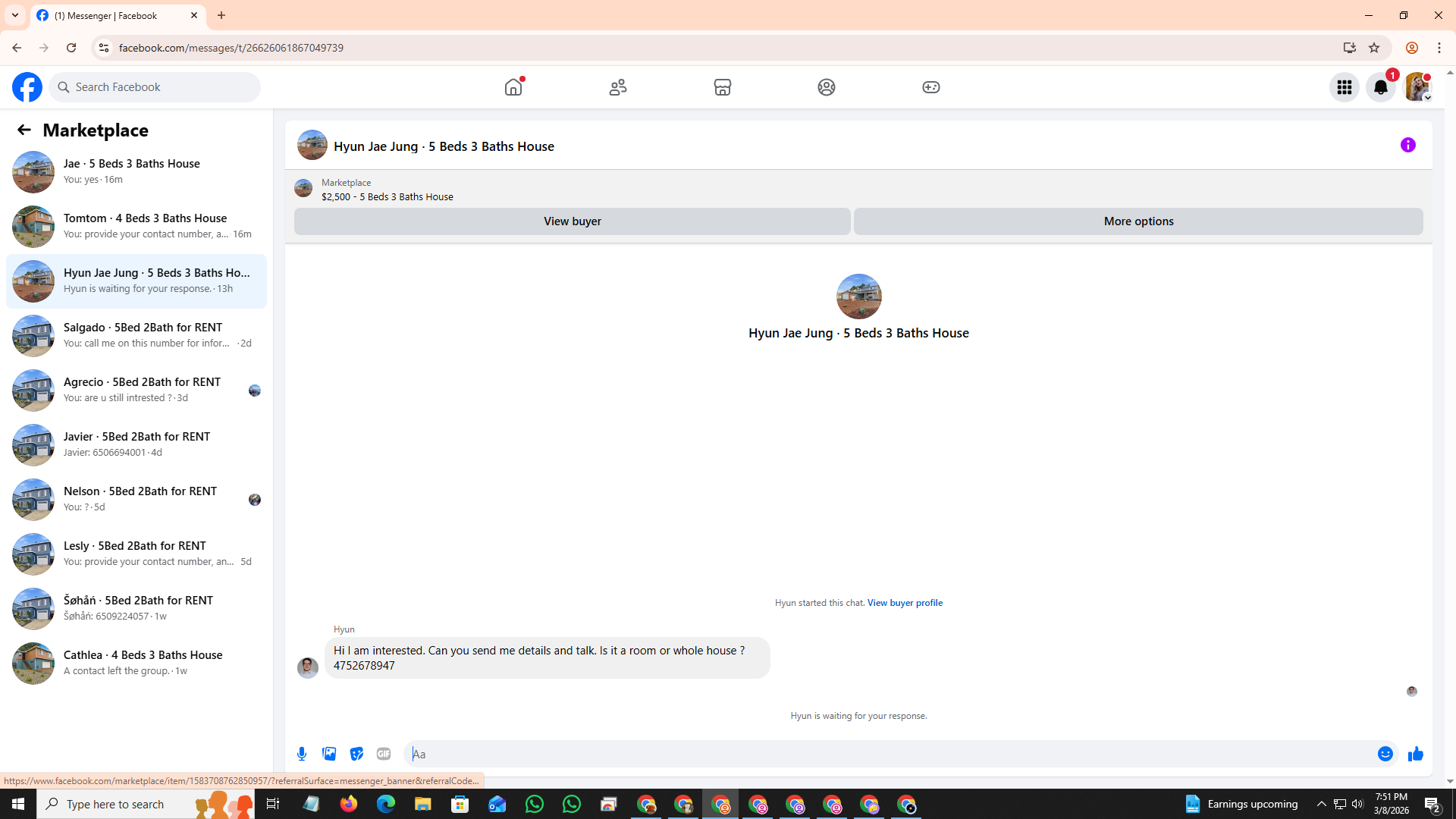Toggle the purple conversation information icon

pos(1407,145)
